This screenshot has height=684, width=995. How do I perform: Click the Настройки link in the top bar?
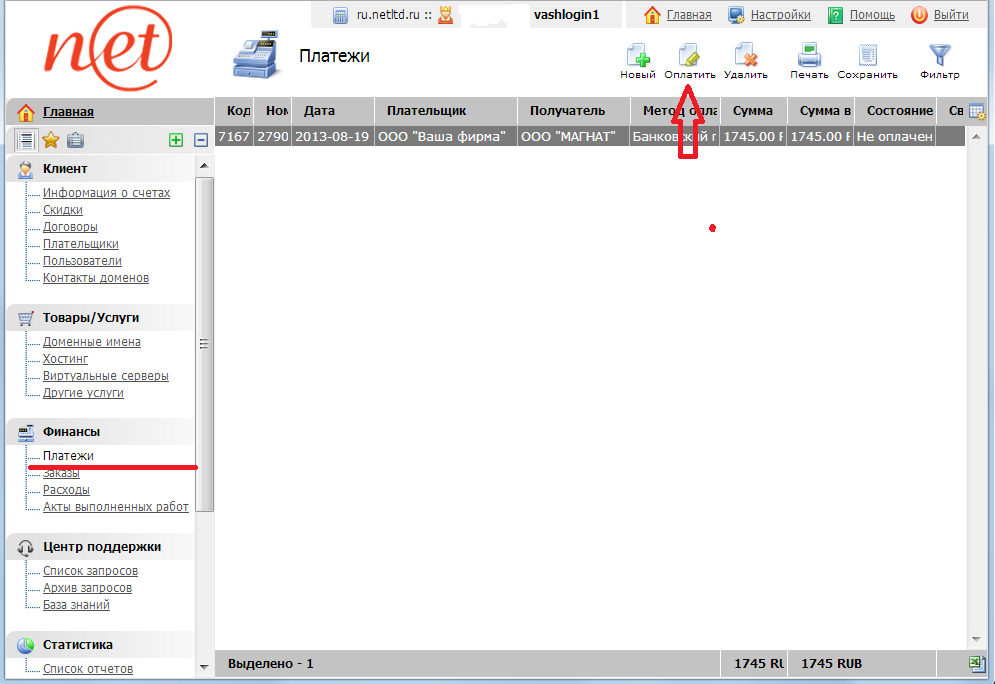coord(780,15)
